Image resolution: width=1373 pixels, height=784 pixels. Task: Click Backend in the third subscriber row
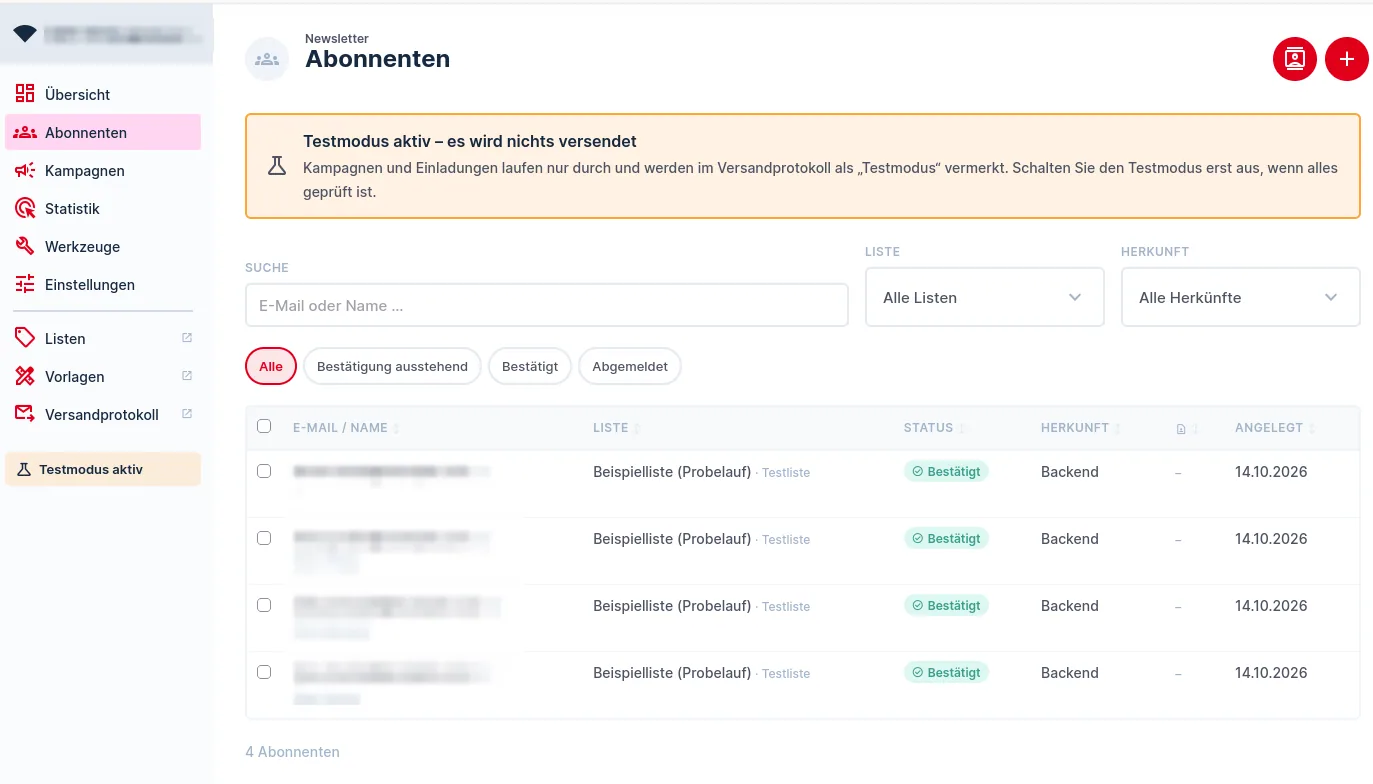pos(1070,606)
